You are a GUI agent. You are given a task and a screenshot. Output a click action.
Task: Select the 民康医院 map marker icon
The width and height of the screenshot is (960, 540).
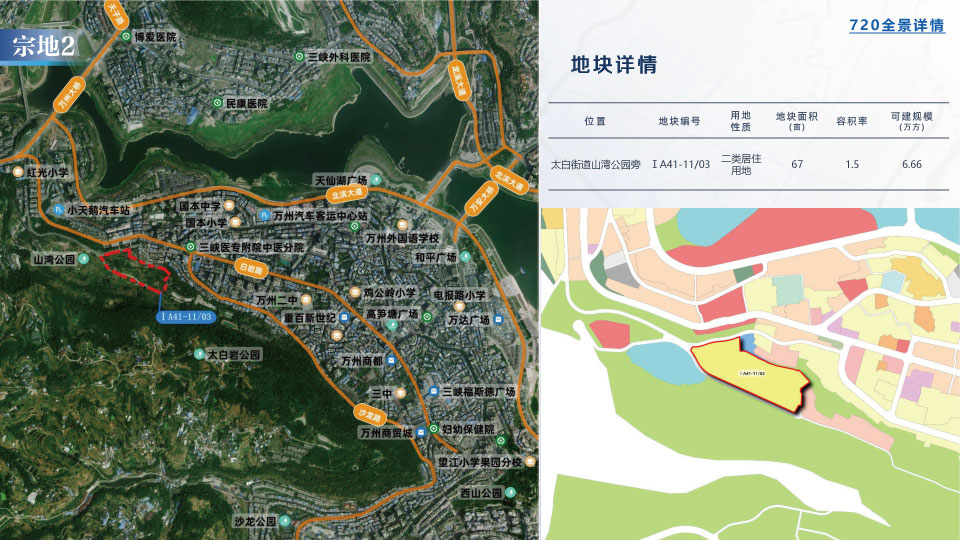click(x=217, y=103)
